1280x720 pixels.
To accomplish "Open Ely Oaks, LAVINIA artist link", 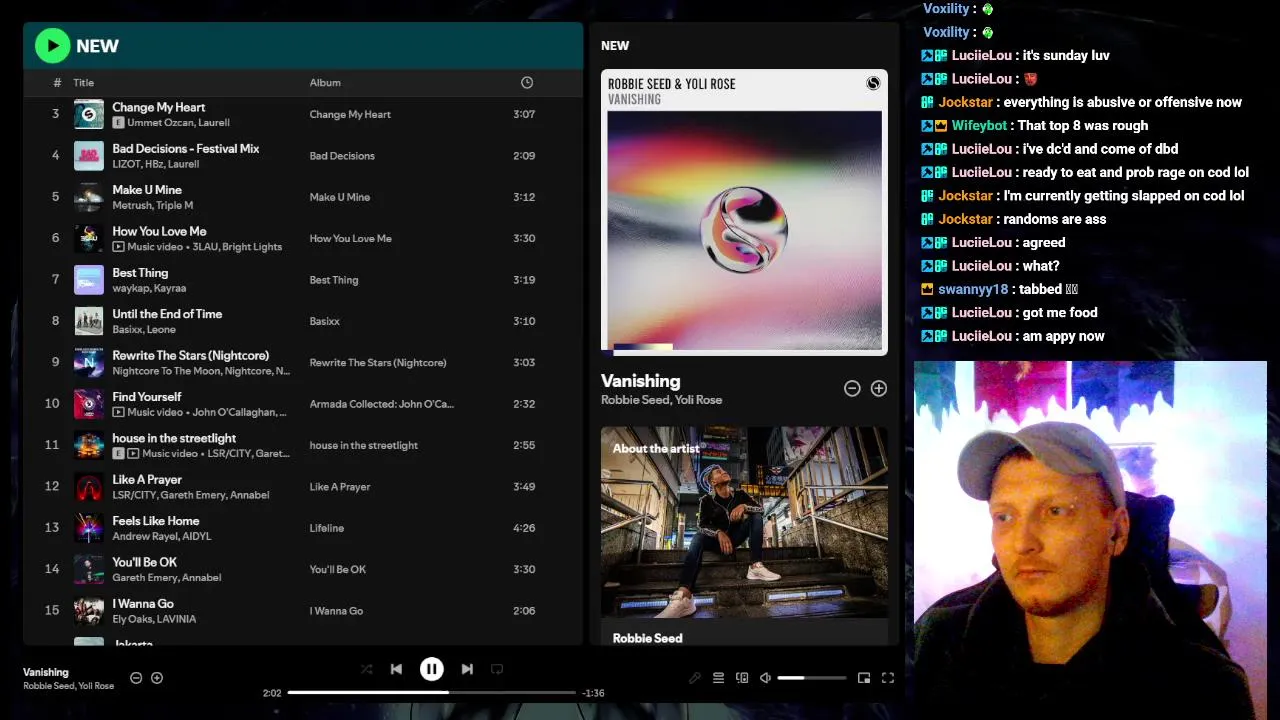I will pyautogui.click(x=154, y=619).
